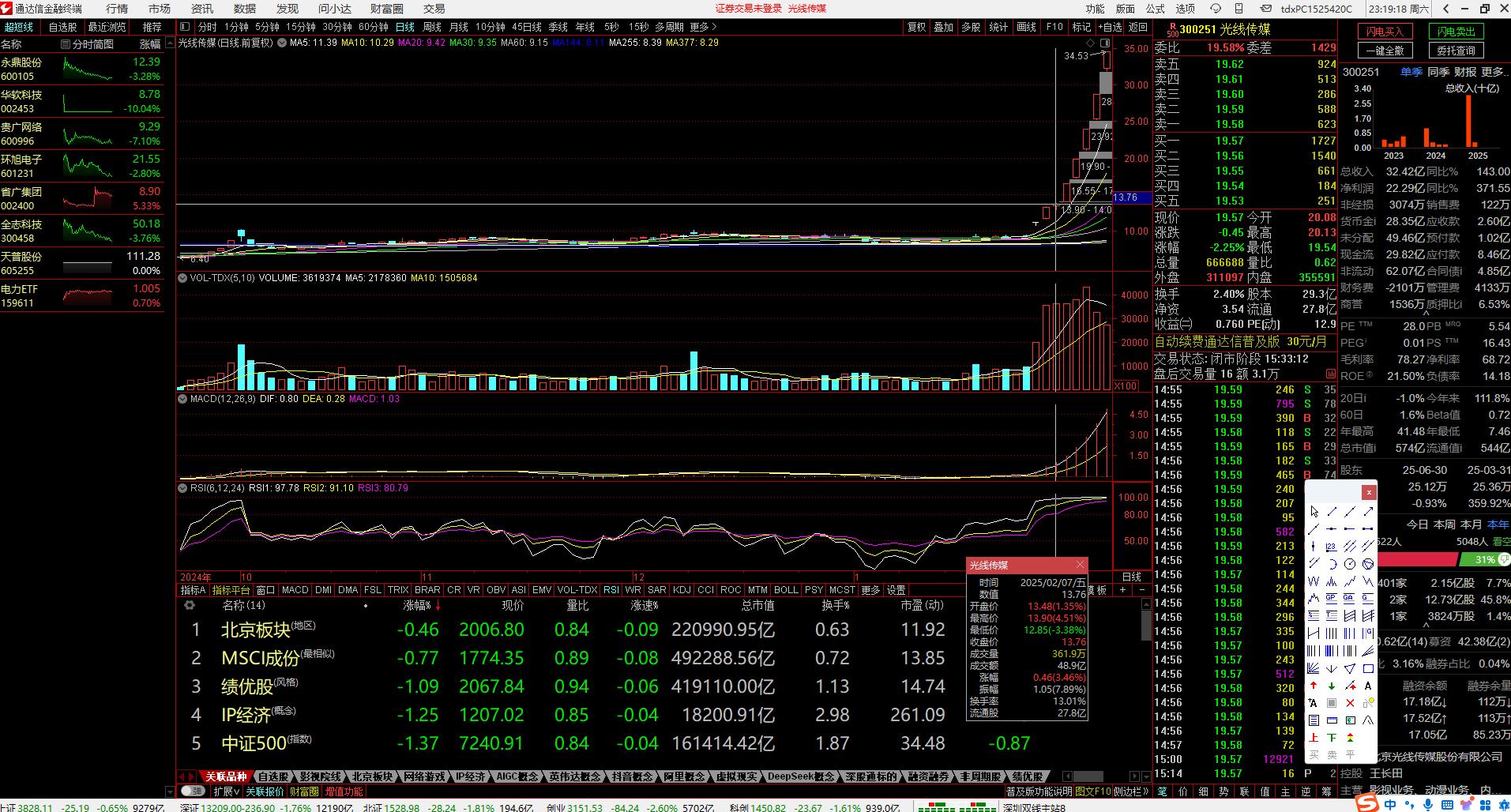1511x812 pixels.
Task: Select the green down-arrow marker tool
Action: tap(1332, 686)
